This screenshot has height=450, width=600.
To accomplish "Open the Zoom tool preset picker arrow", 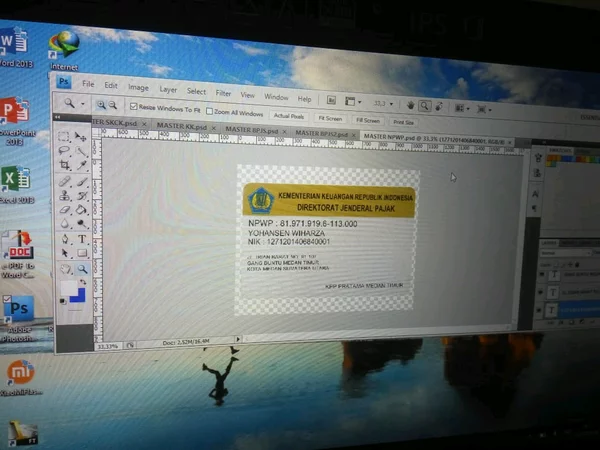I will coord(83,104).
